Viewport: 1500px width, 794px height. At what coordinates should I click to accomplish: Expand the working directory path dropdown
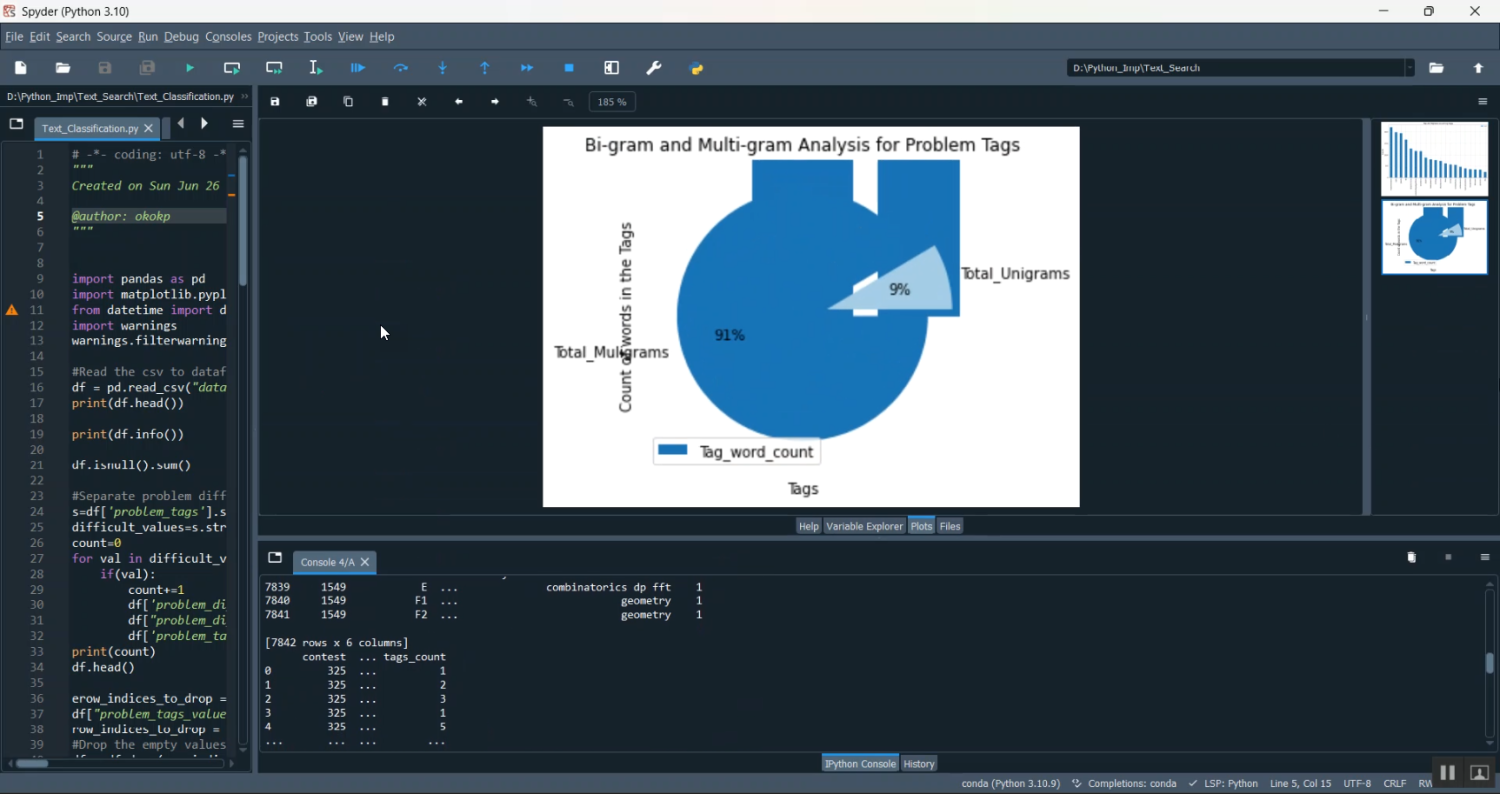point(1410,68)
